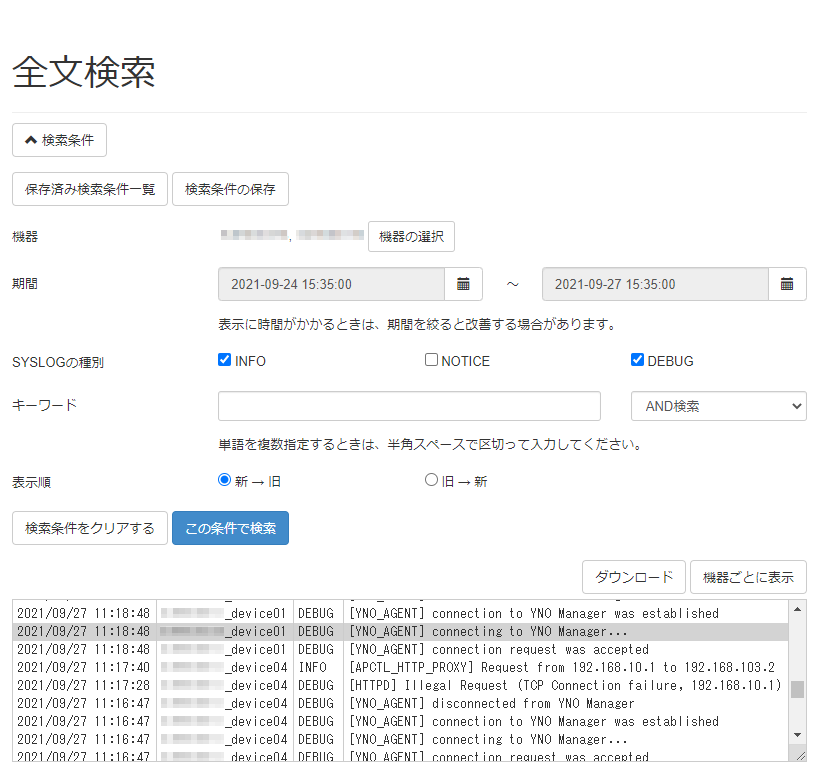Open the 機器の選択 device picker

pos(411,236)
